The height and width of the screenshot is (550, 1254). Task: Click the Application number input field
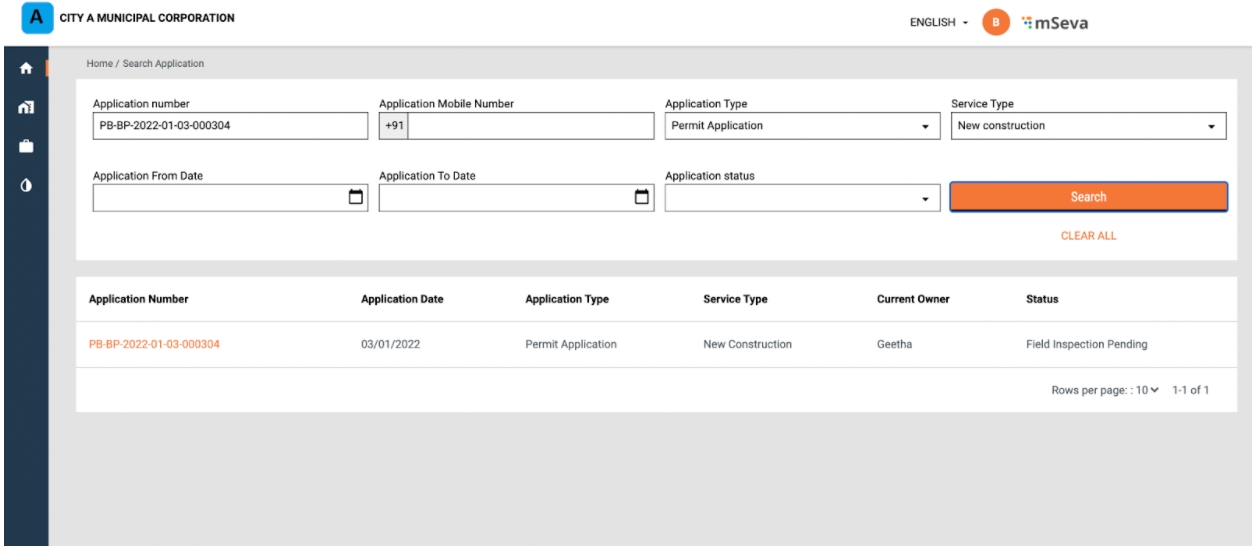point(230,126)
